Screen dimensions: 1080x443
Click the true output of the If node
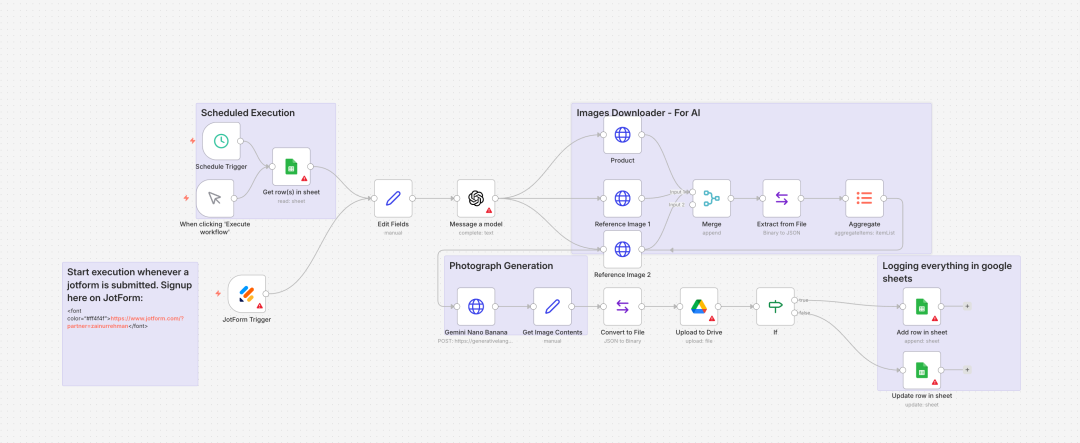coord(796,300)
